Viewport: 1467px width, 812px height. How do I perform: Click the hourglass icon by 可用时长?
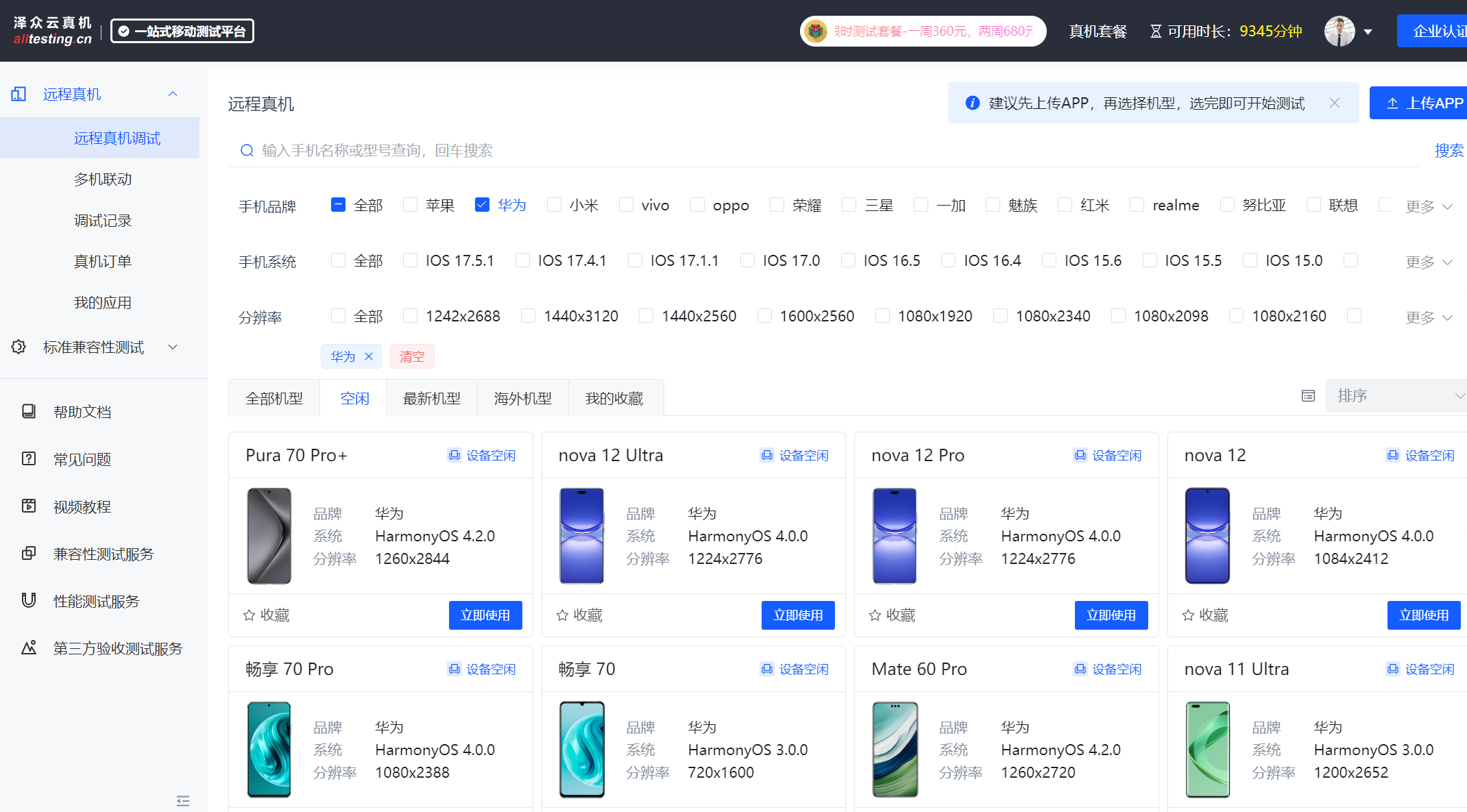point(1156,32)
